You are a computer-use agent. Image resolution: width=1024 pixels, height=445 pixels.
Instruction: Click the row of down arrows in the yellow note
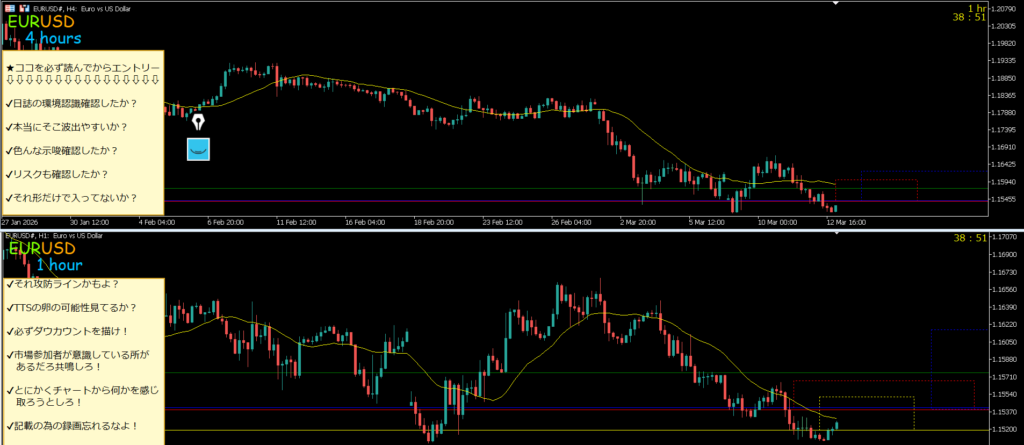[x=82, y=80]
